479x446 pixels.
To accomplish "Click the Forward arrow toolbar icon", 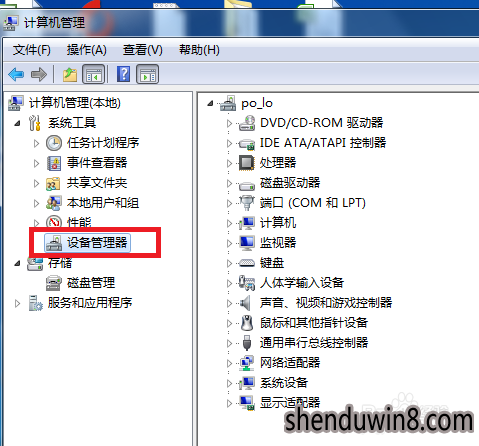I will point(39,74).
